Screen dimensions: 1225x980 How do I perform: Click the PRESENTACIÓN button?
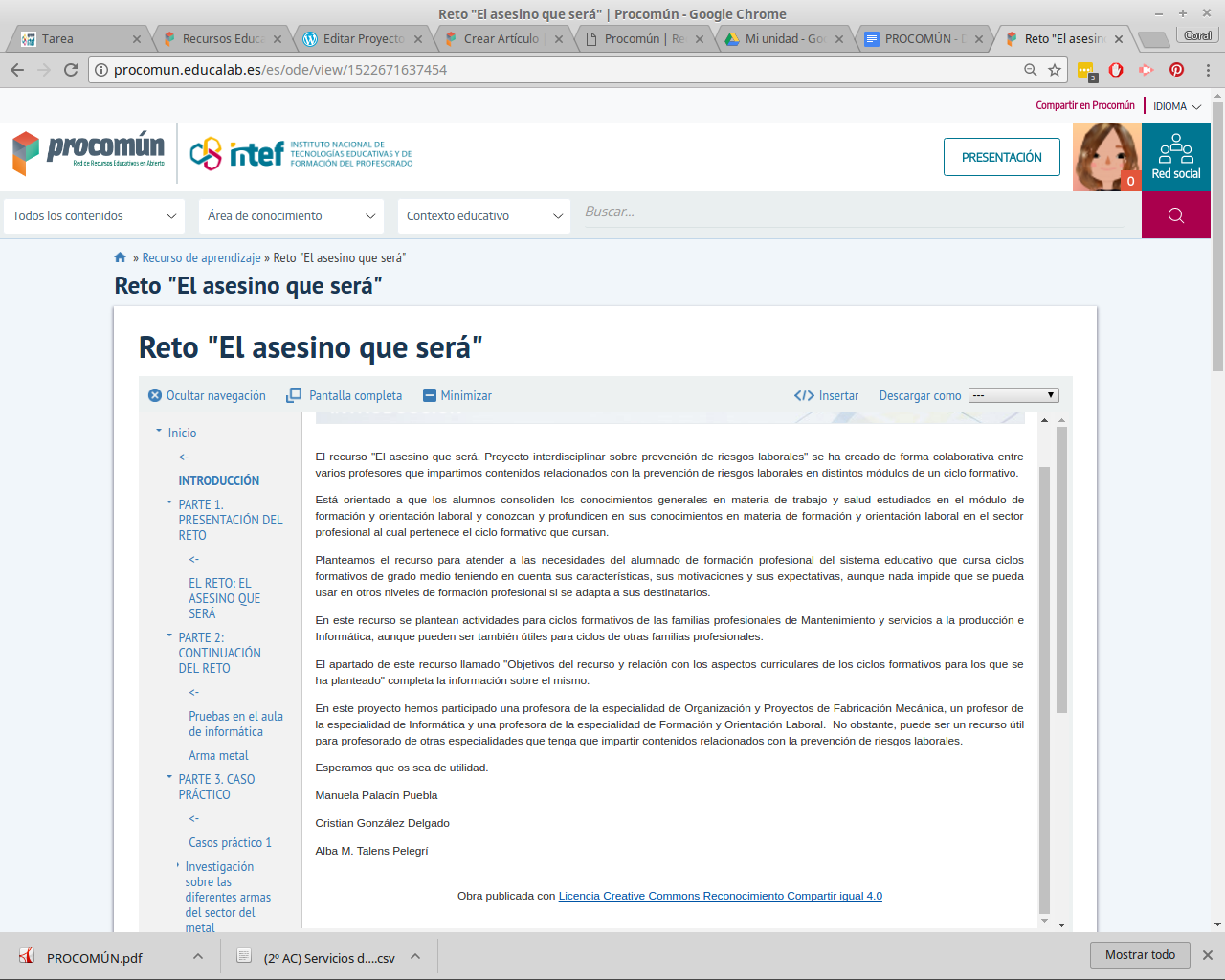[1001, 156]
